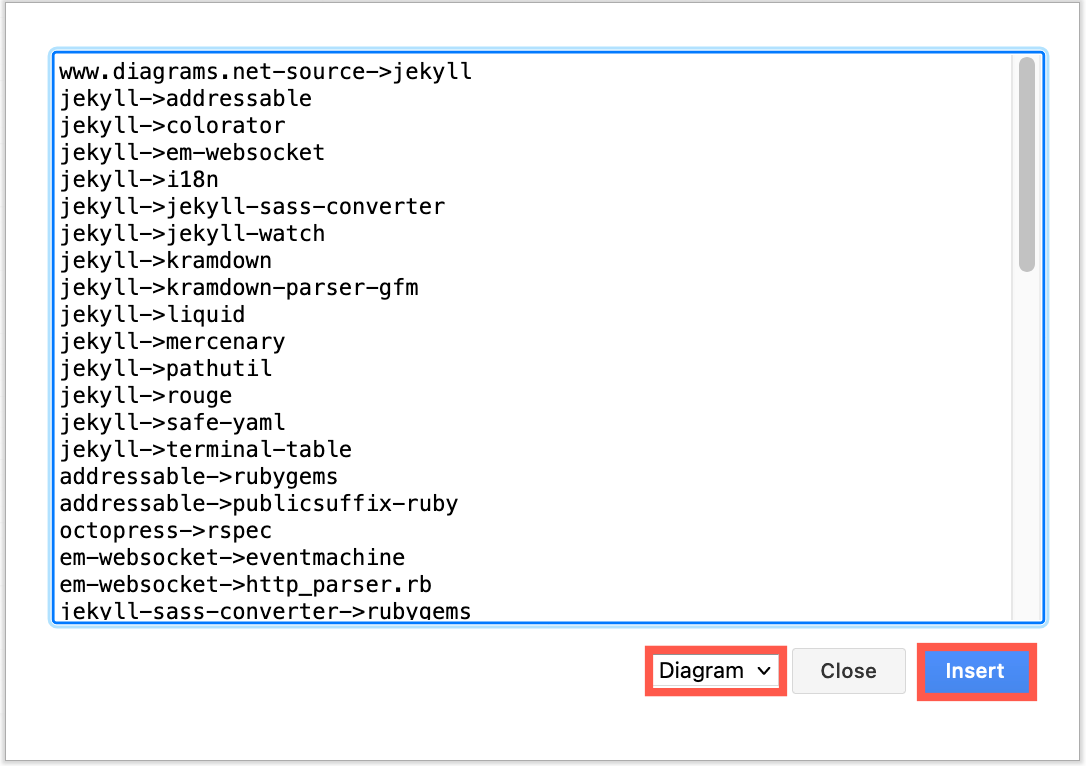
Task: Place cursor on jekyll->jekyll-sass-converter line
Action: point(250,206)
